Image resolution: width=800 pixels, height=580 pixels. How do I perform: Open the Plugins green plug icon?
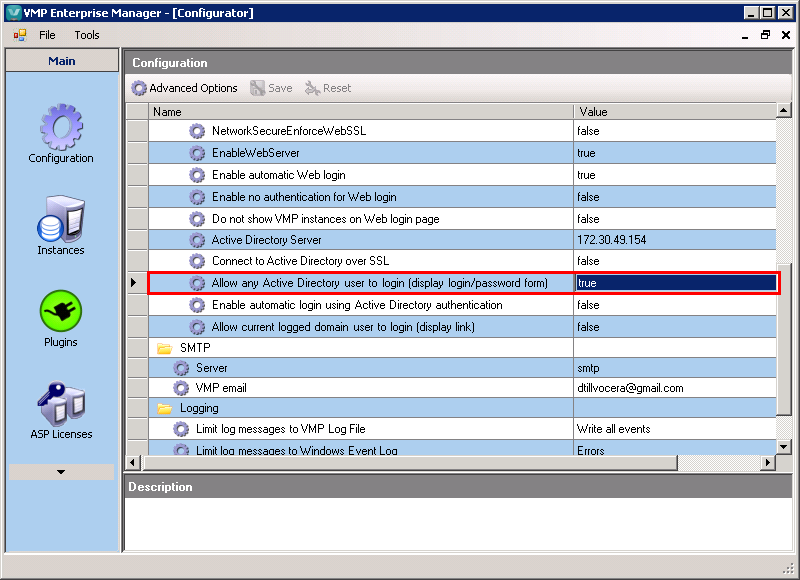click(61, 311)
